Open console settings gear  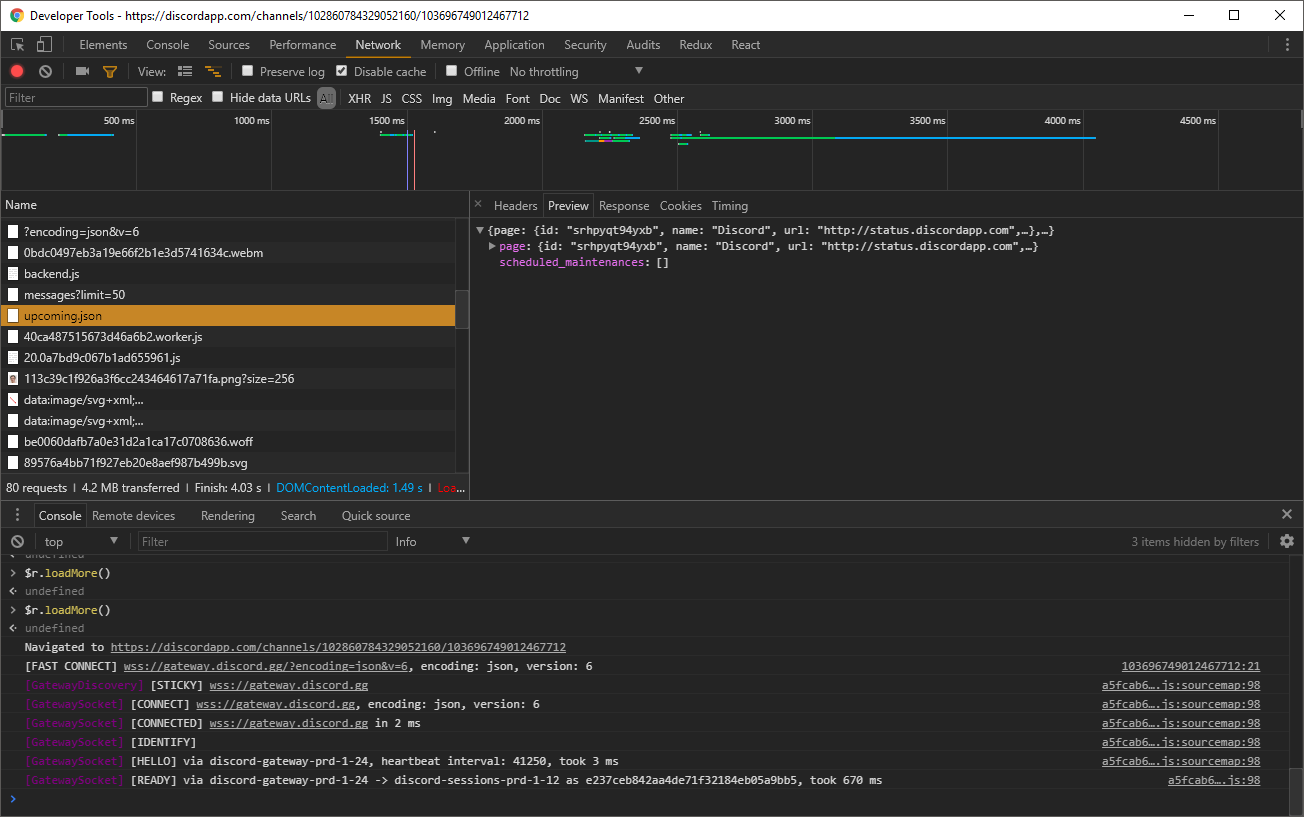point(1287,541)
